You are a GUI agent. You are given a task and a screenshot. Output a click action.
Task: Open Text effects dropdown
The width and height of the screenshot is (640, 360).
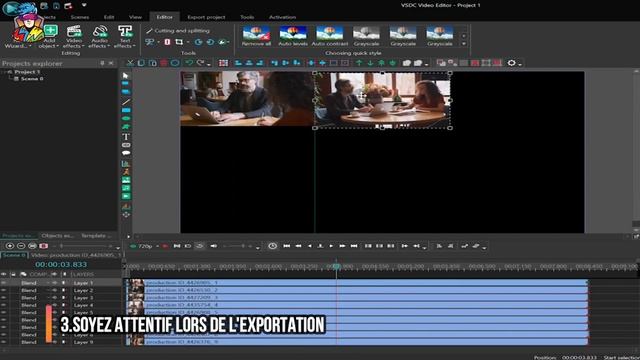[124, 37]
